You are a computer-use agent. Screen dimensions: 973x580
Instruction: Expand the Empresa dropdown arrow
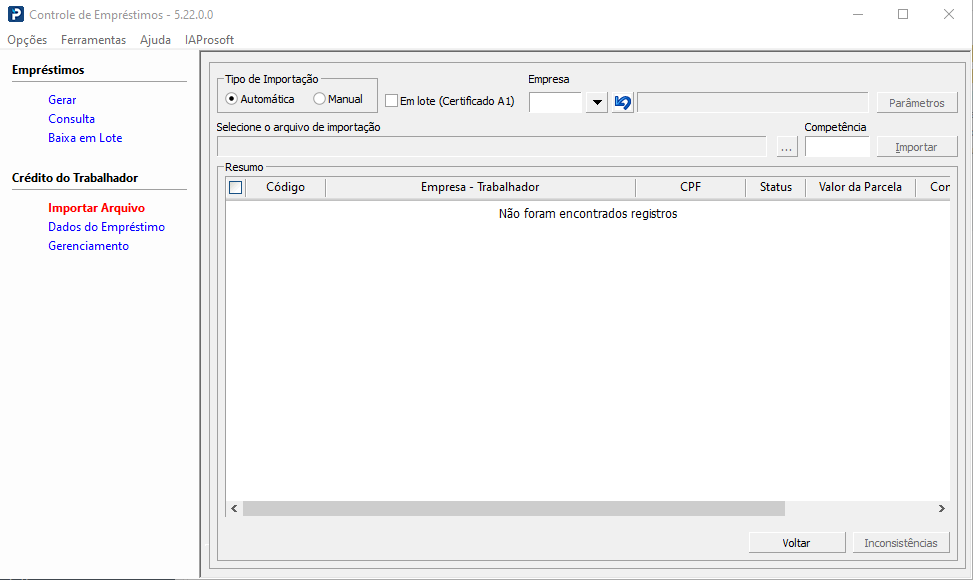coord(596,102)
